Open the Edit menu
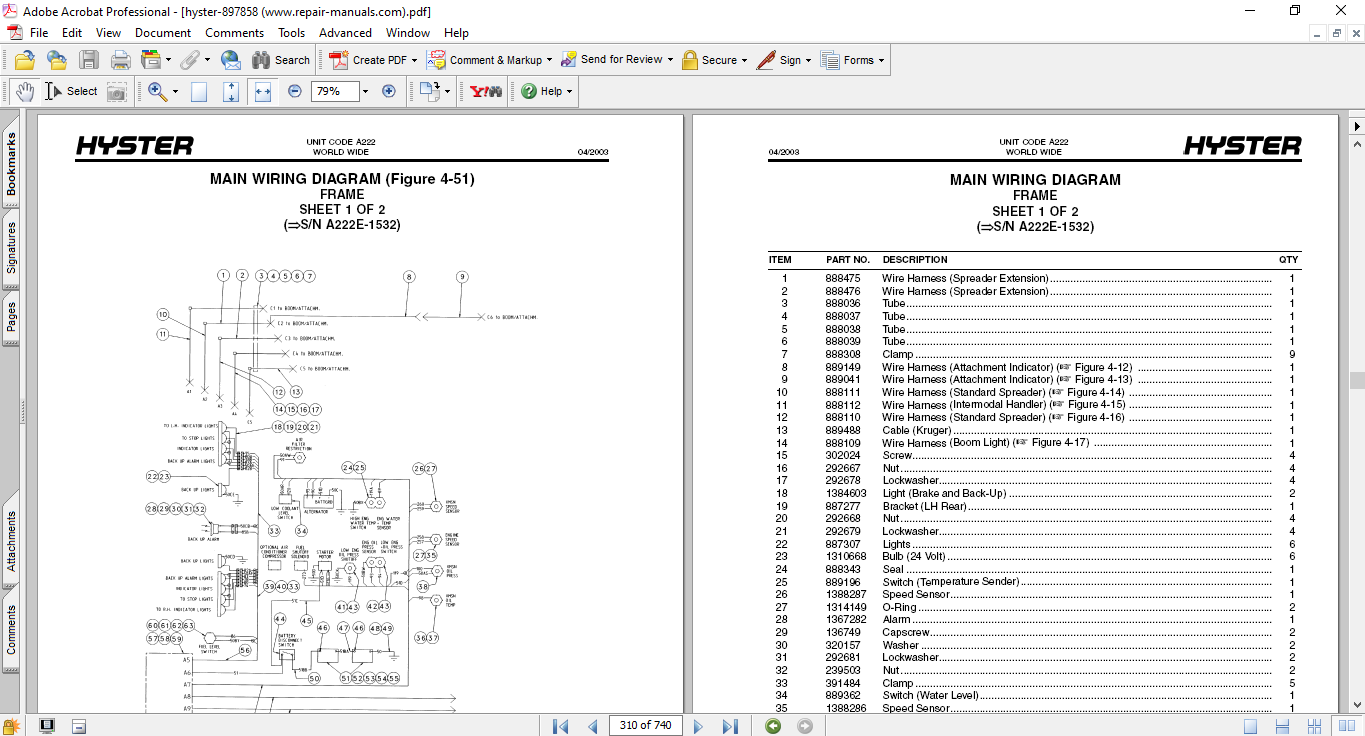 click(x=72, y=33)
